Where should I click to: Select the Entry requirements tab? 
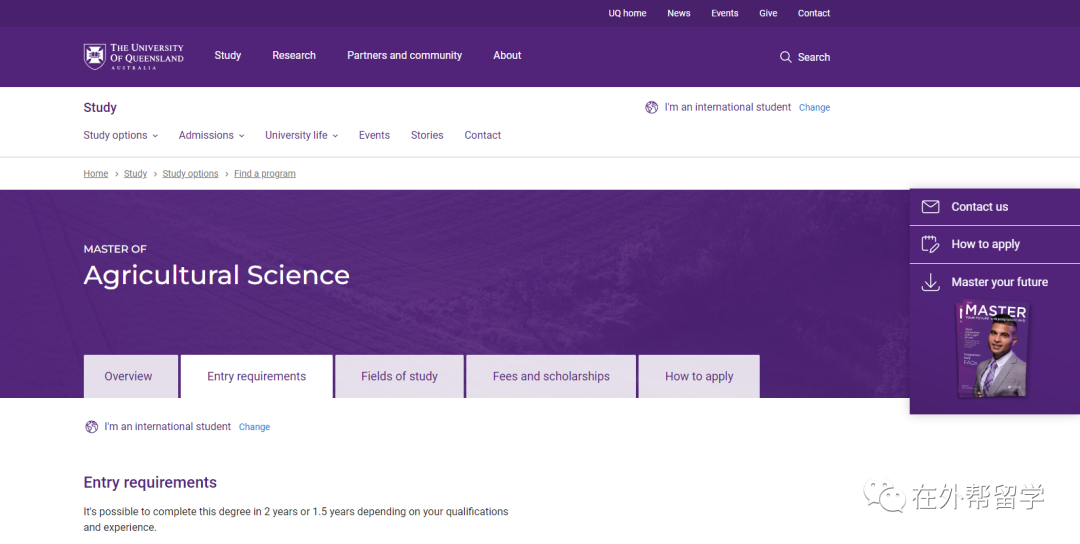(256, 376)
